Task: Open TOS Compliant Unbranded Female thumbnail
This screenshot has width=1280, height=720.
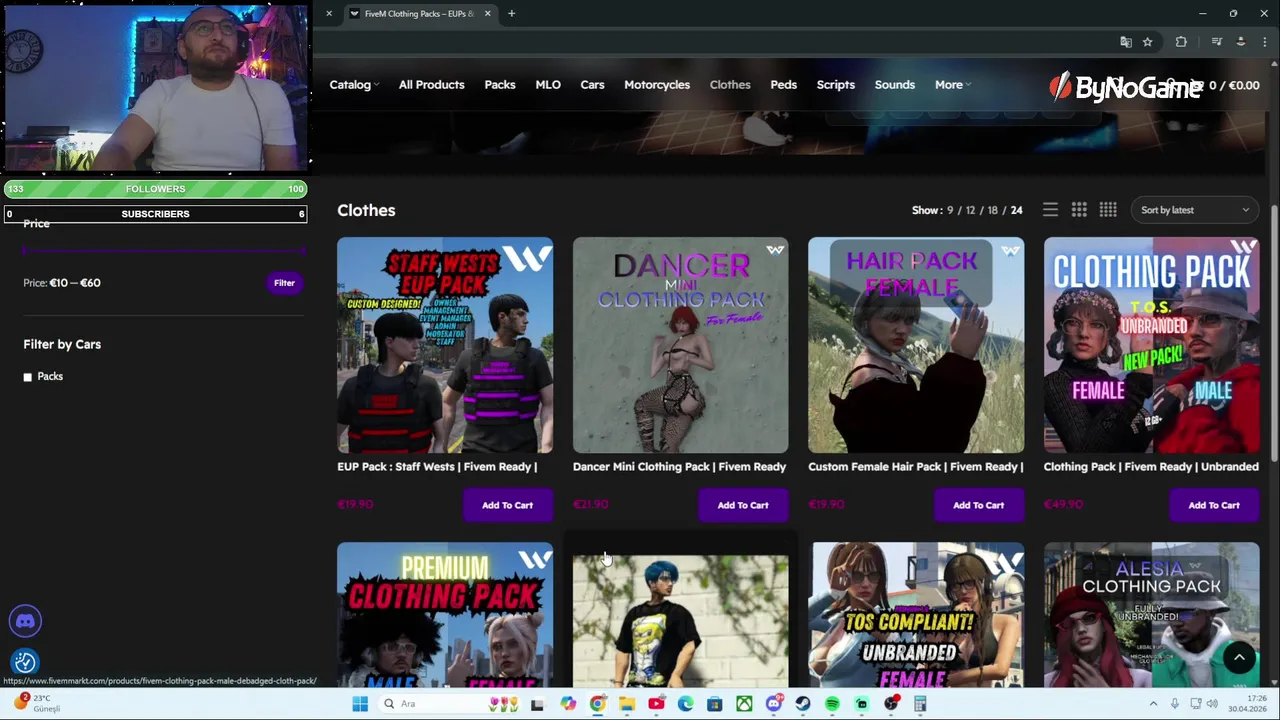Action: [916, 615]
